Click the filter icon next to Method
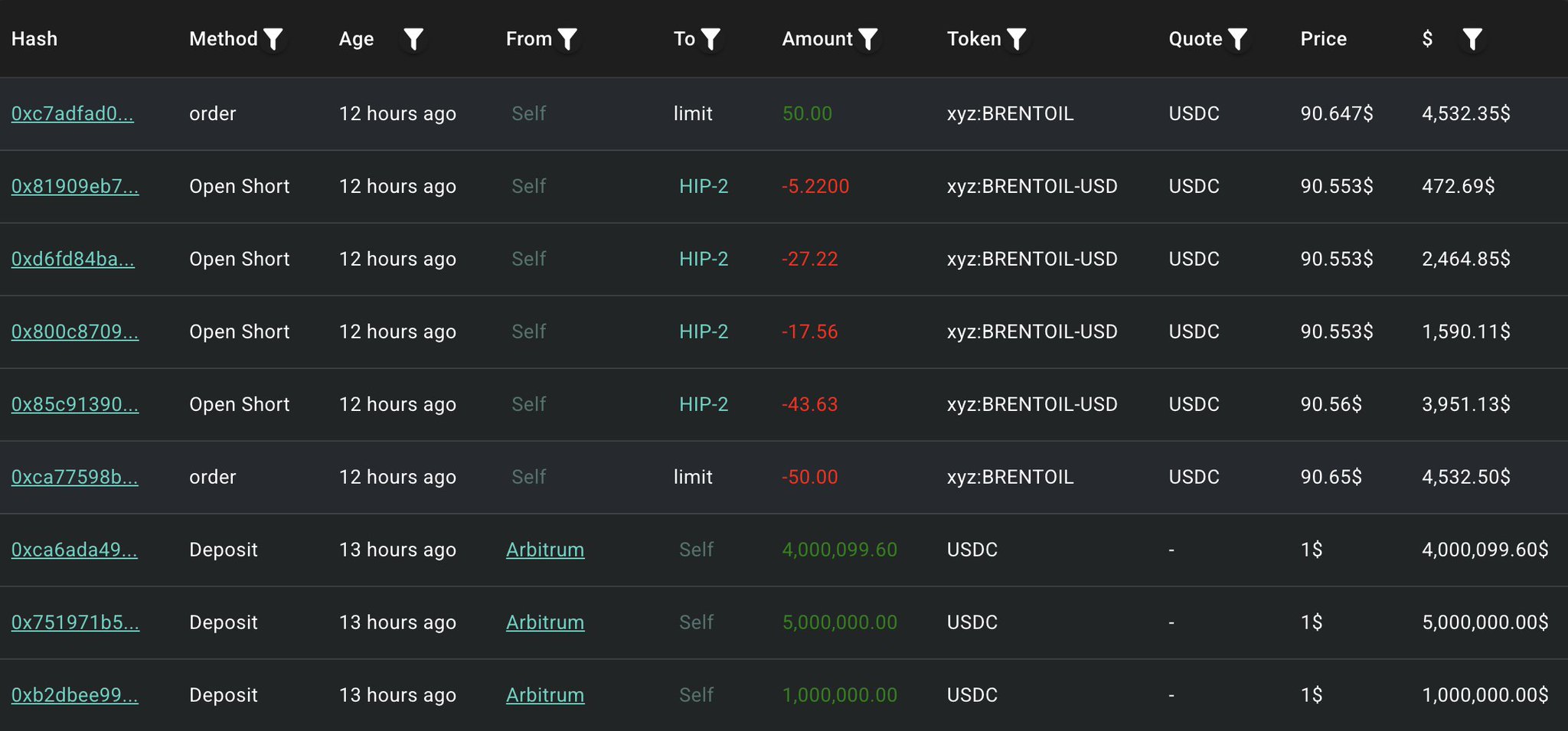Viewport: 1568px width, 731px height. pos(273,39)
